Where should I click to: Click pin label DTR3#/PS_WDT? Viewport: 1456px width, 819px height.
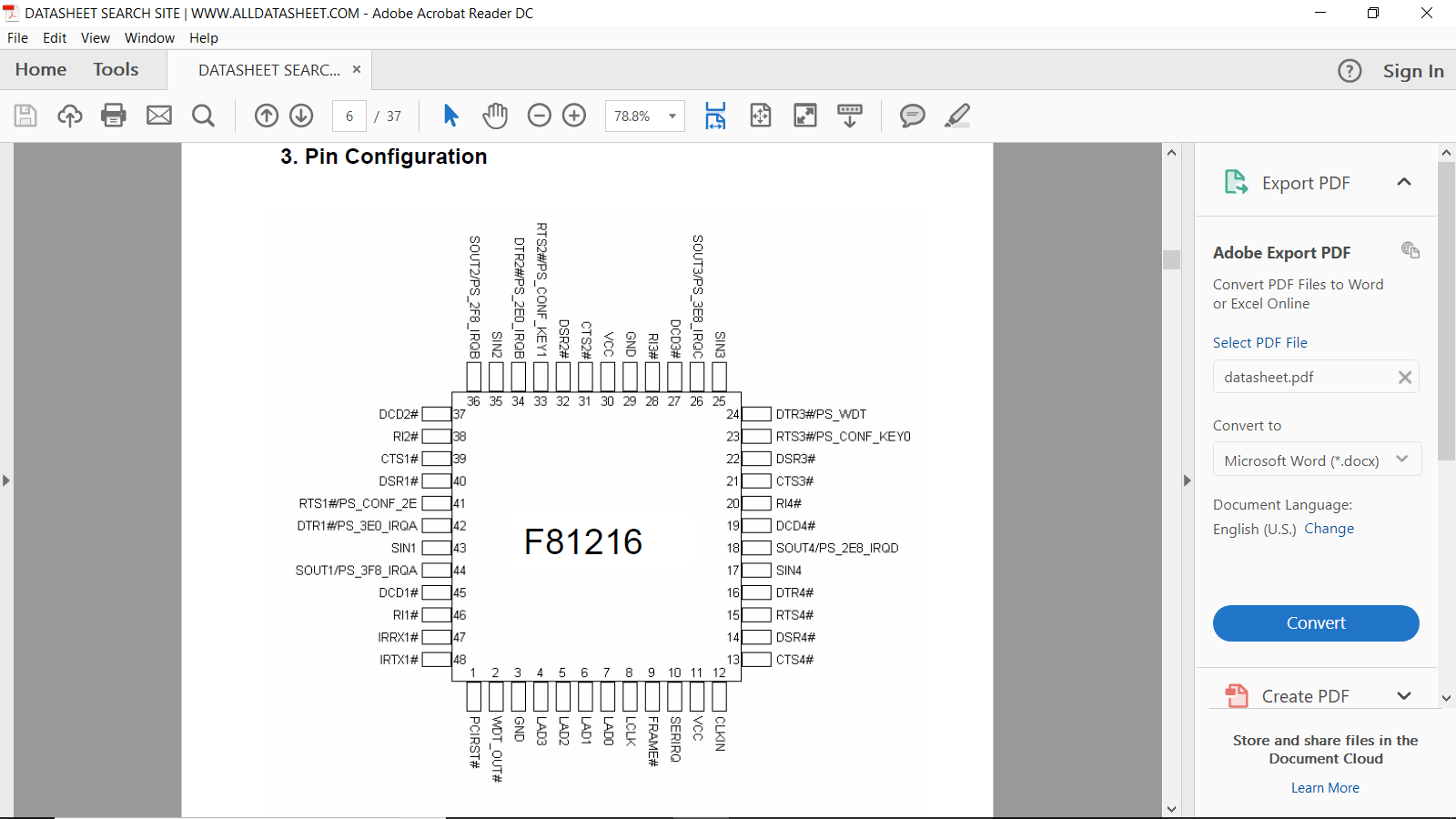tap(821, 414)
